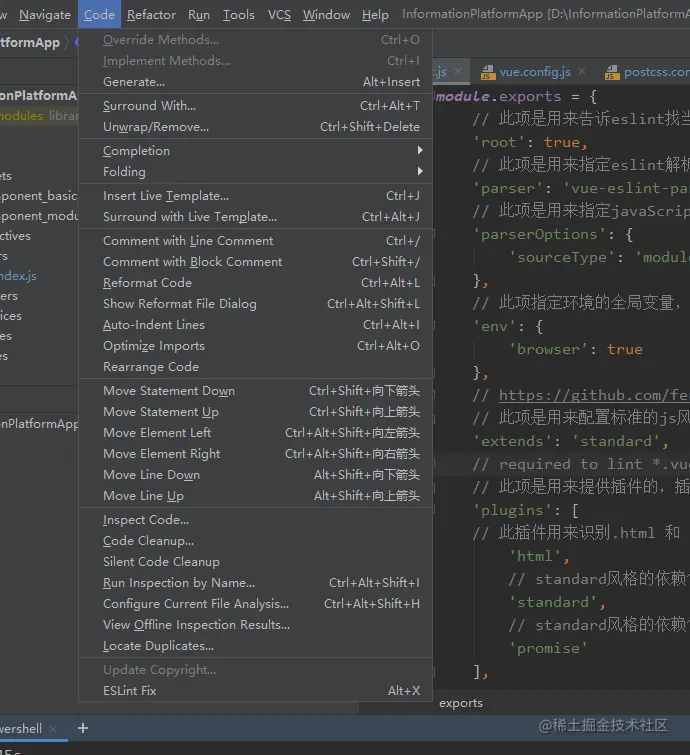Click the vue.config.js file icon
Image resolution: width=690 pixels, height=755 pixels.
[x=488, y=72]
